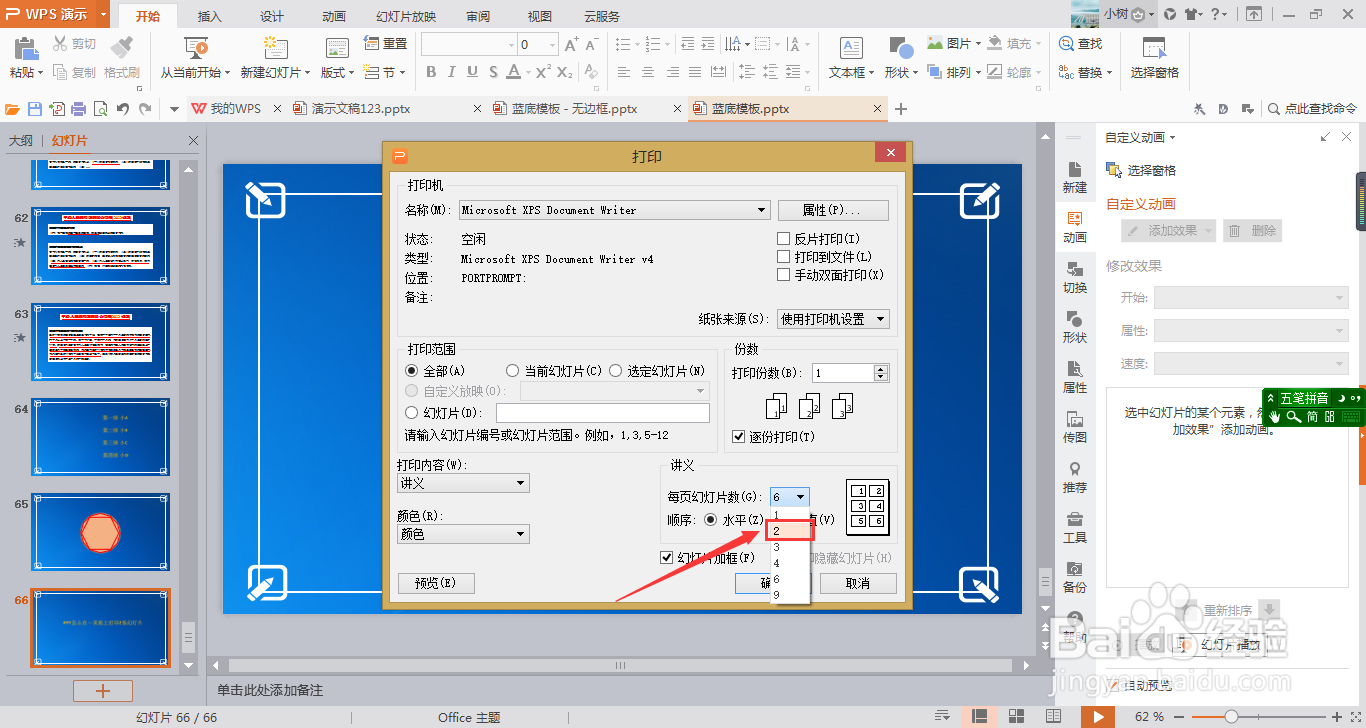Screen dimensions: 1366x728
Task: Choose 2 slides per page option
Action: point(790,531)
